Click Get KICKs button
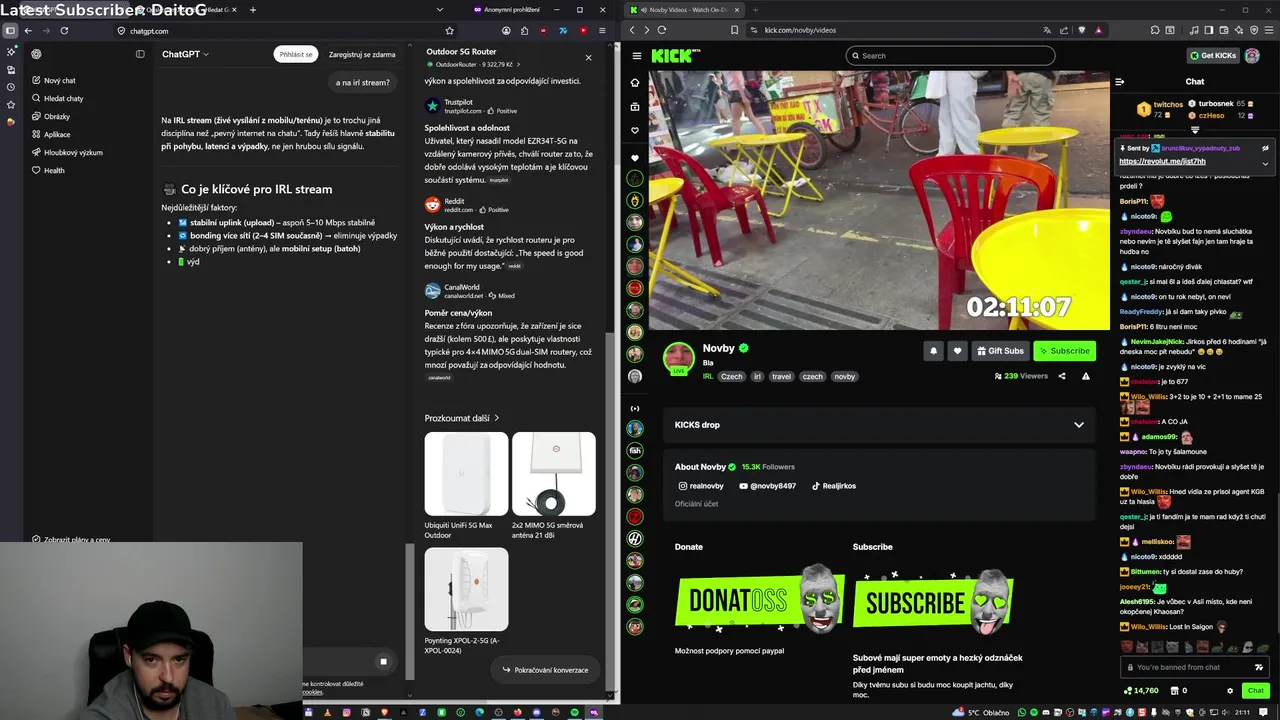 coord(1213,56)
